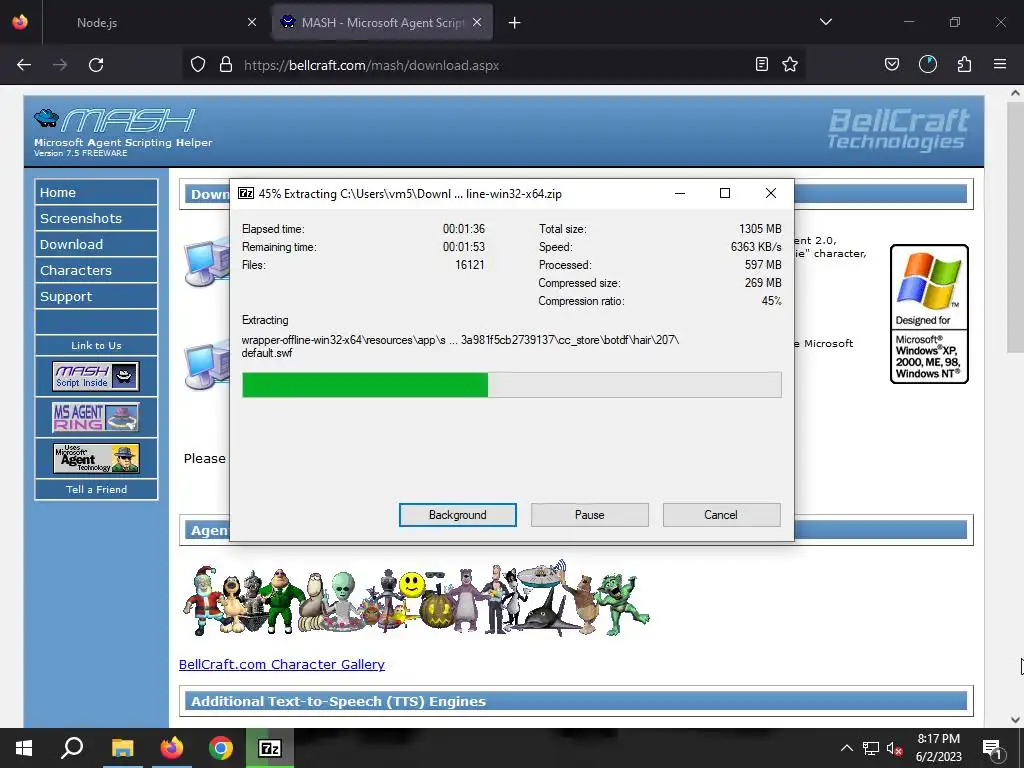Bookmark this page with star icon
Screen dimensions: 1024x768
coord(790,65)
